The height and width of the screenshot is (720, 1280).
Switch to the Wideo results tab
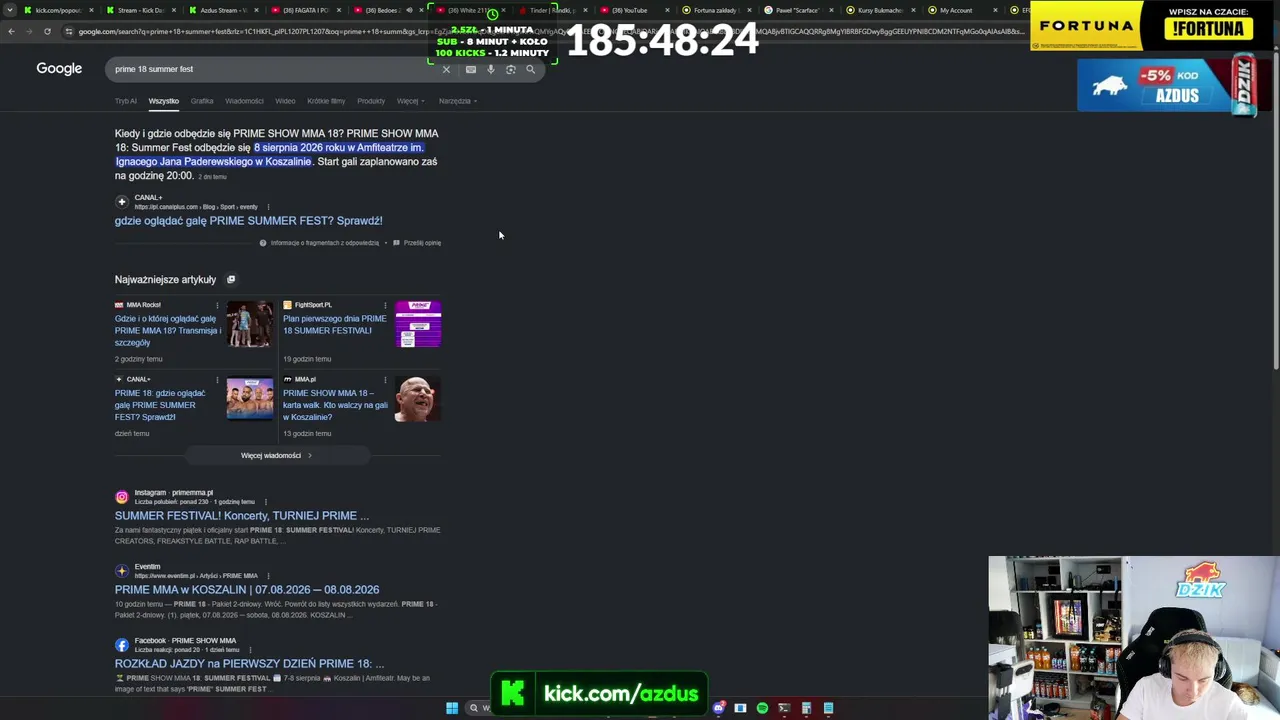tap(285, 101)
